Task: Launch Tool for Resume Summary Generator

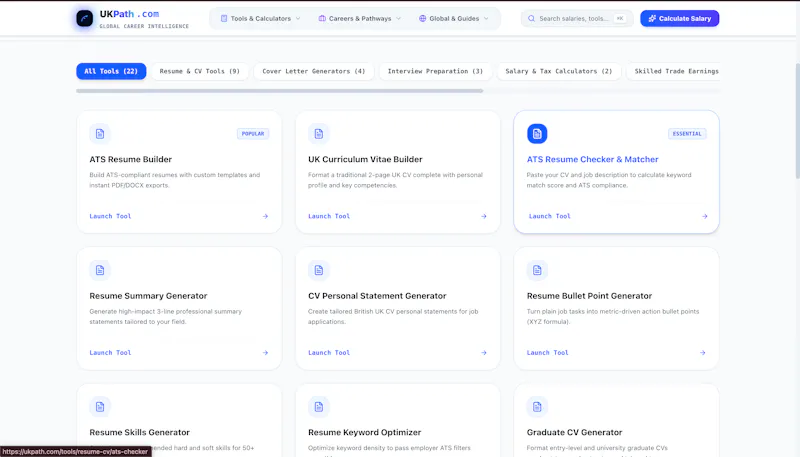Action: coord(110,352)
